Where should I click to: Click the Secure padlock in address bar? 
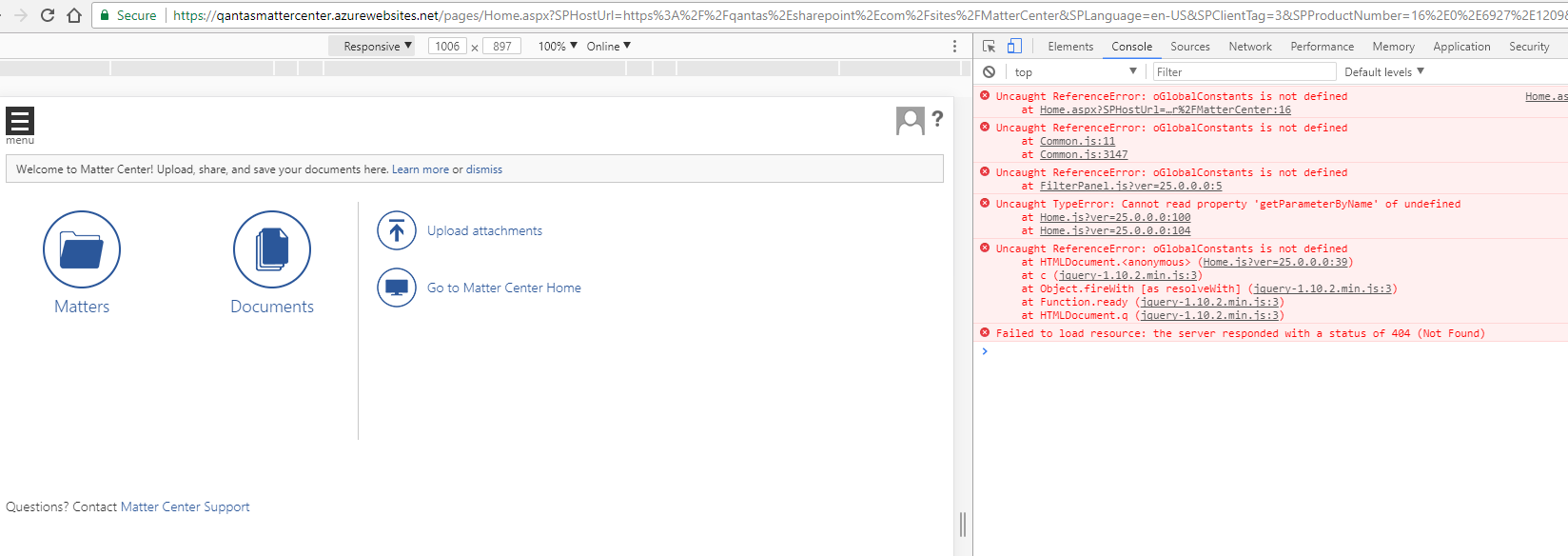coord(106,15)
